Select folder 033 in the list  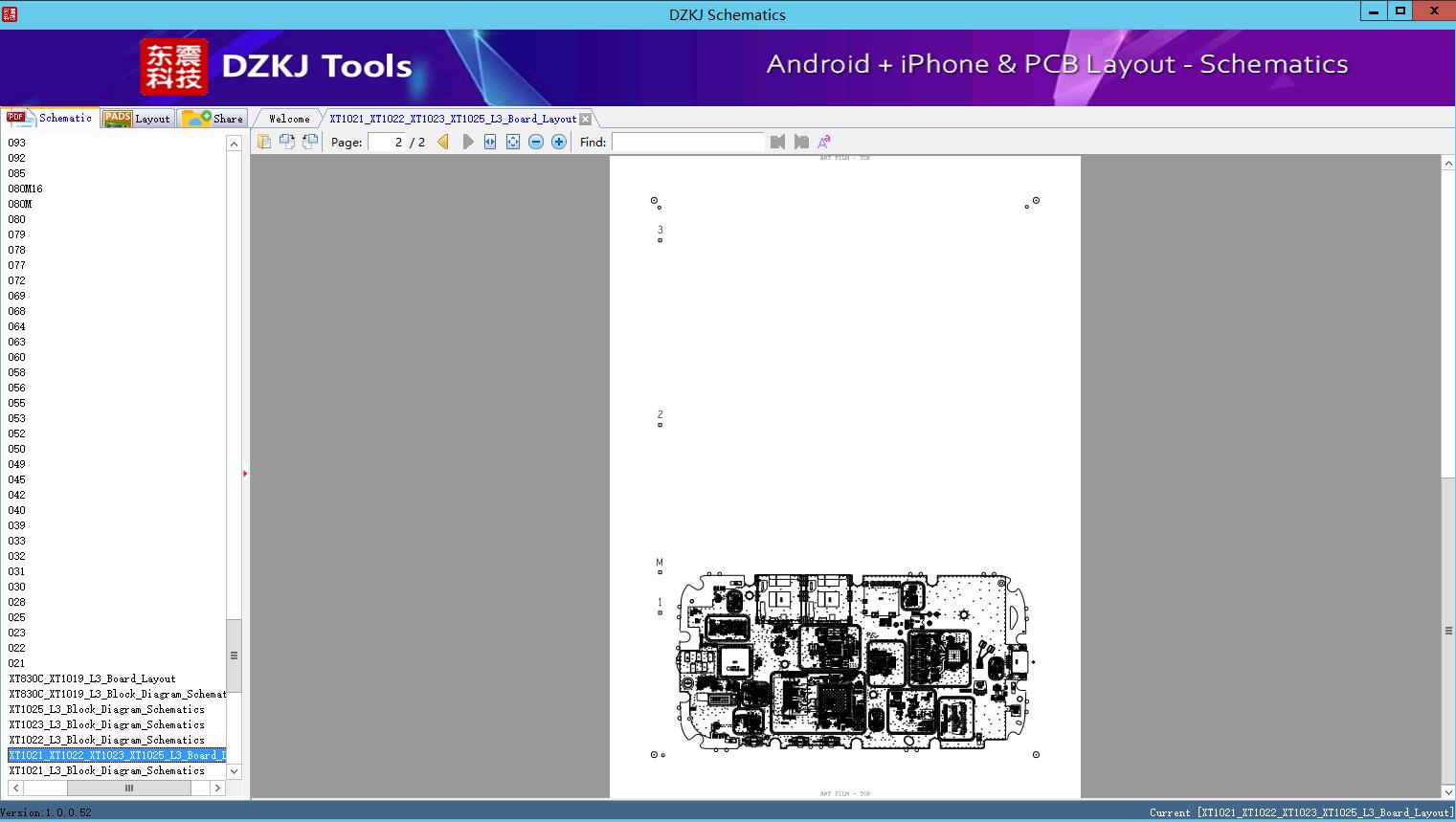tap(17, 541)
